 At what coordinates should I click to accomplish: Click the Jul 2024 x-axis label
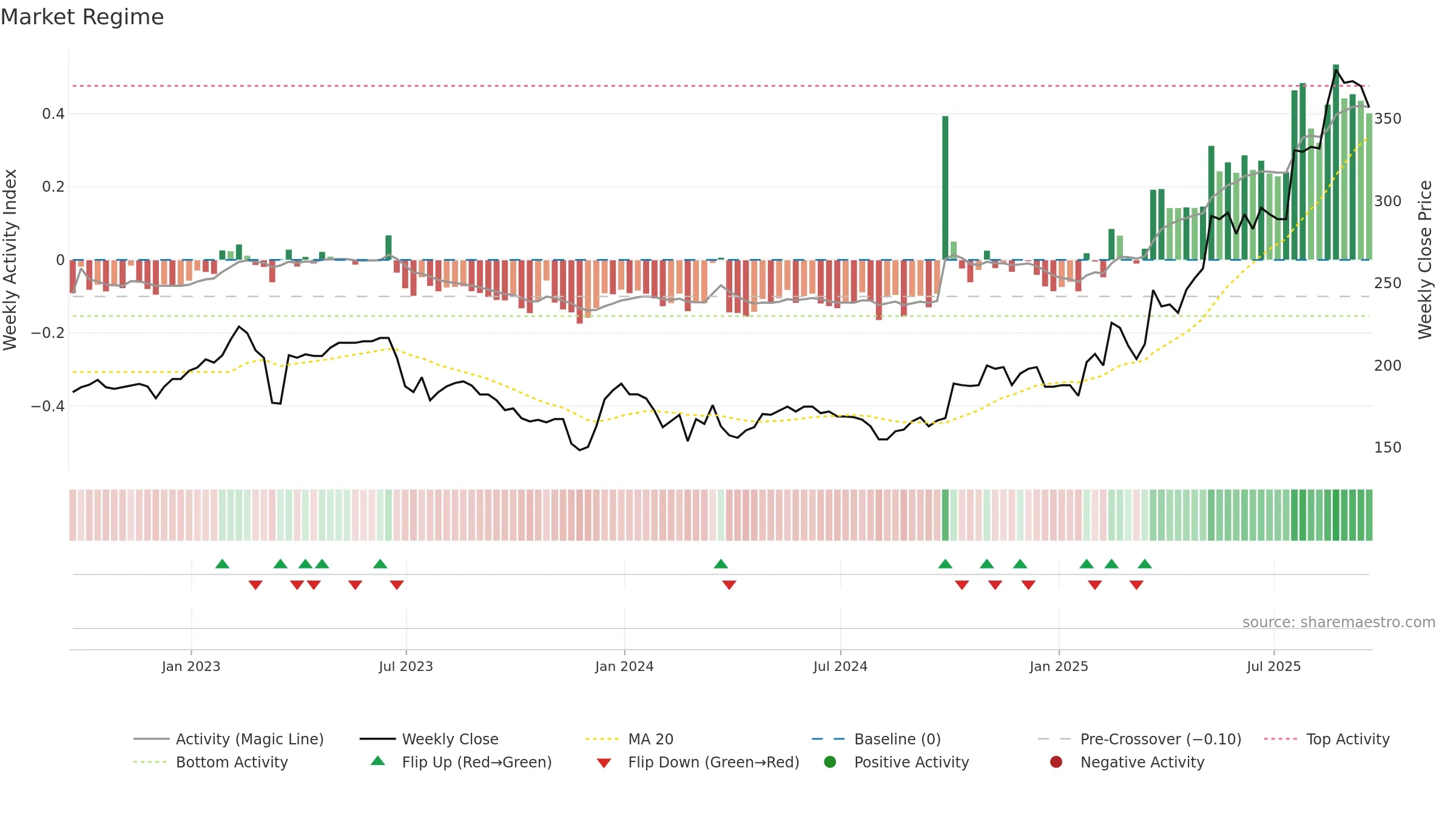pyautogui.click(x=840, y=666)
